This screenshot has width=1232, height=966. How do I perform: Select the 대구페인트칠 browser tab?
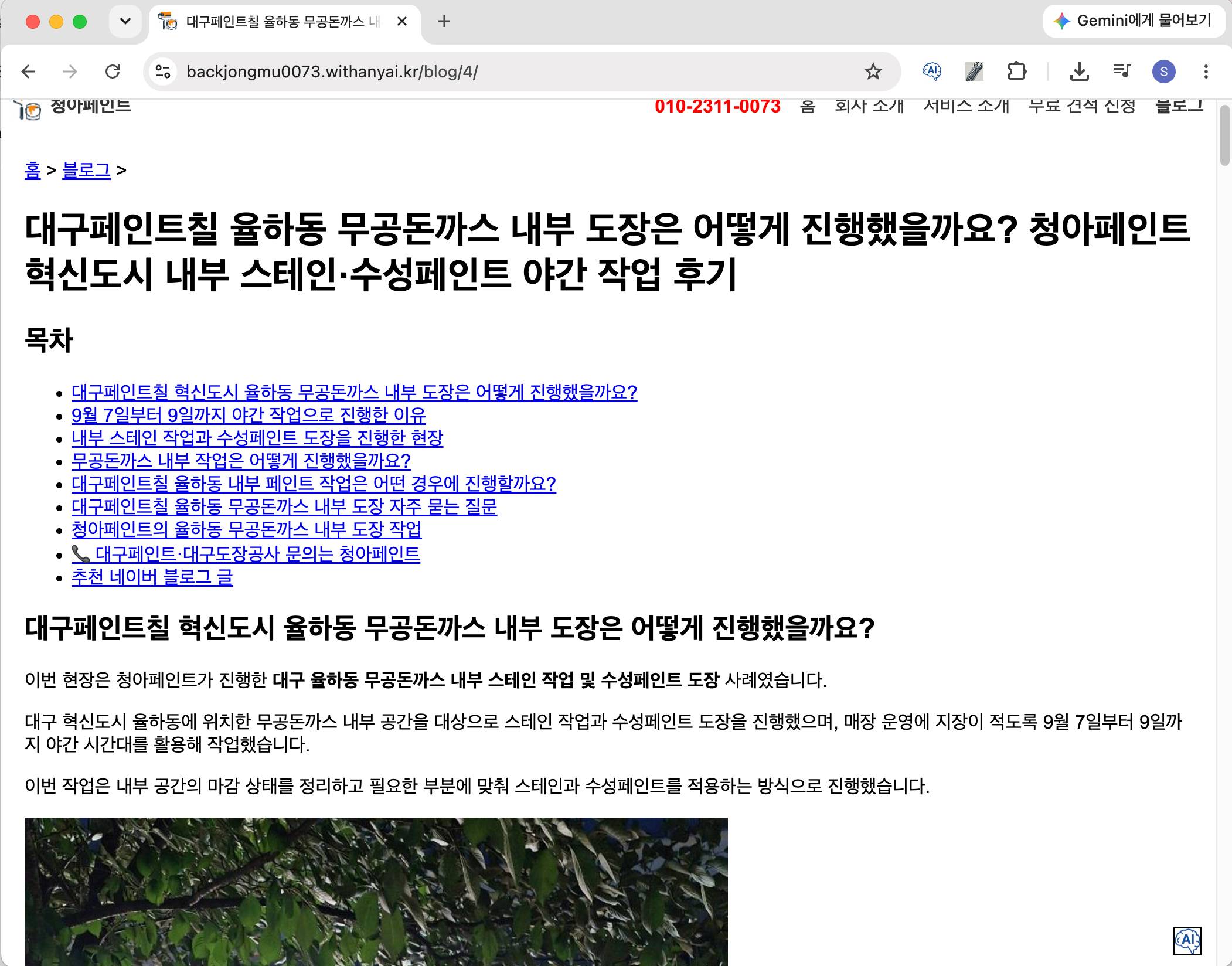click(x=284, y=22)
